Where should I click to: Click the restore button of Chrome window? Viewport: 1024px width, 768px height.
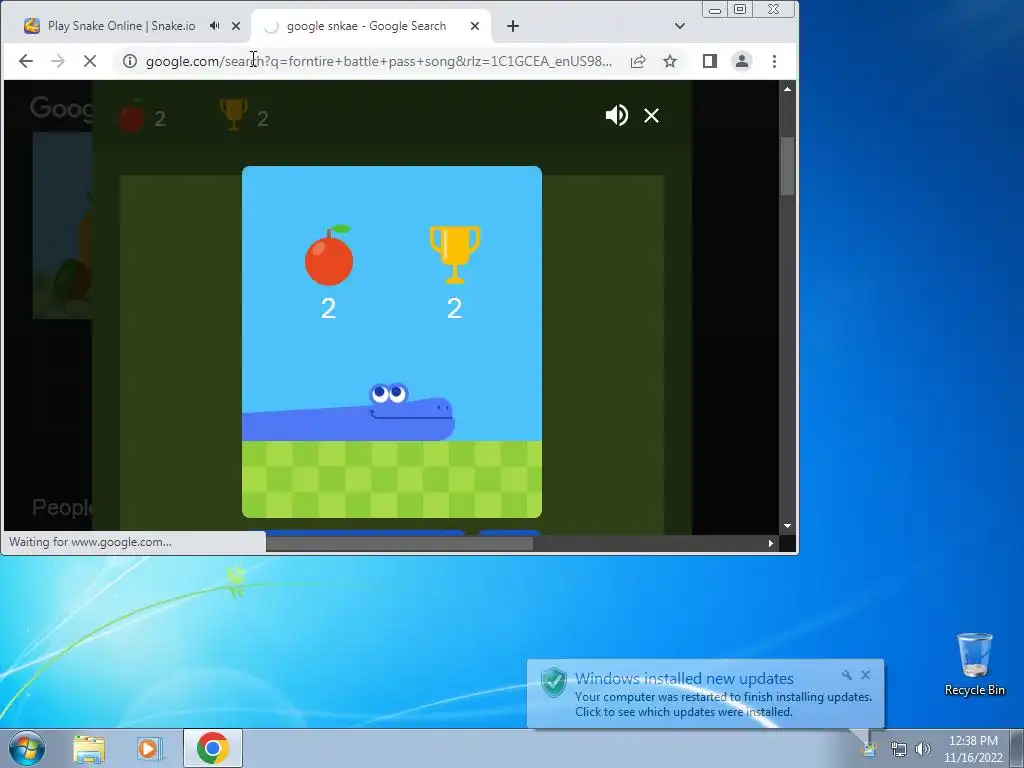pyautogui.click(x=740, y=9)
